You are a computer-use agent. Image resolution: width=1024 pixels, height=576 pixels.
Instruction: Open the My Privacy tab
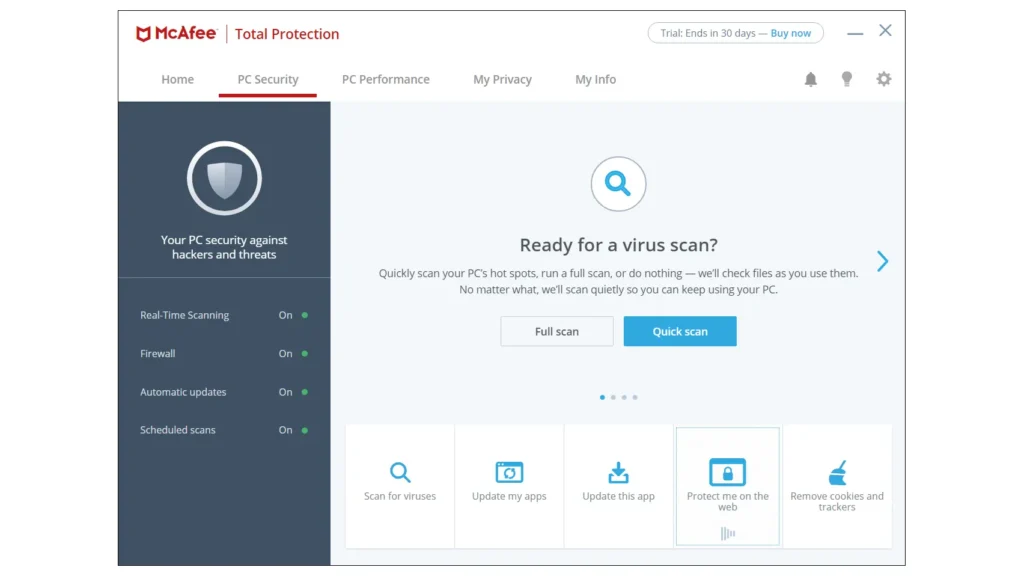pyautogui.click(x=502, y=79)
